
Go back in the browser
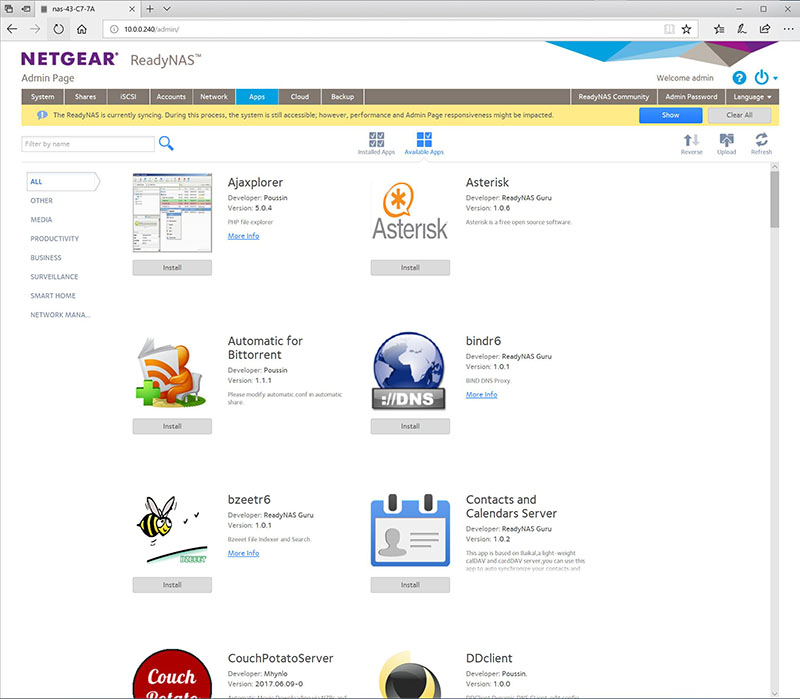[12, 29]
